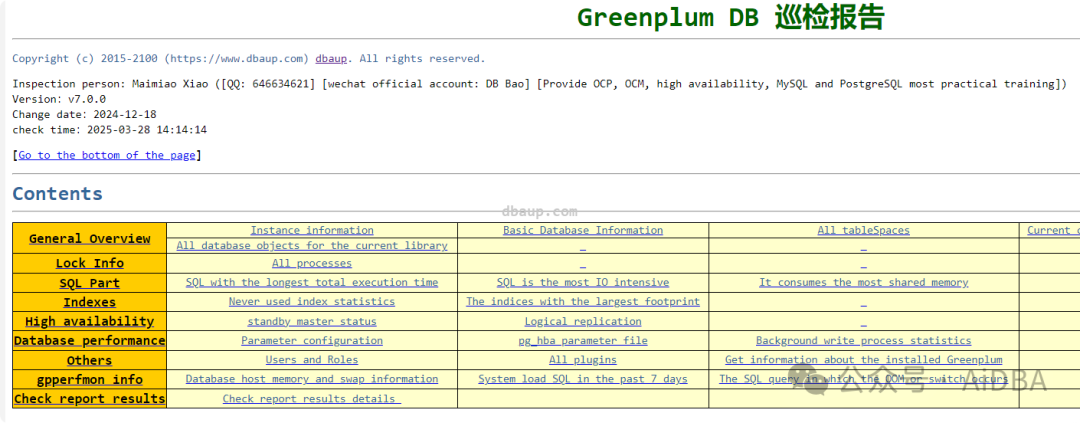Open the High availability section link
Viewport: 1080px width, 423px height.
click(90, 321)
